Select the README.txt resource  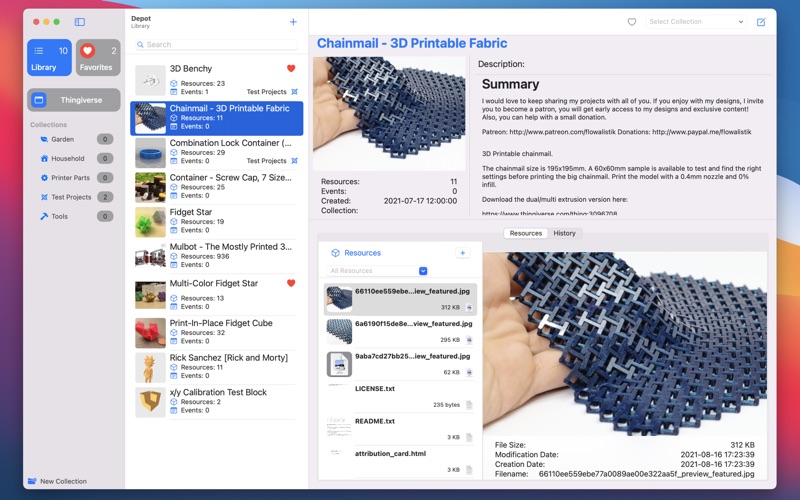pyautogui.click(x=400, y=429)
